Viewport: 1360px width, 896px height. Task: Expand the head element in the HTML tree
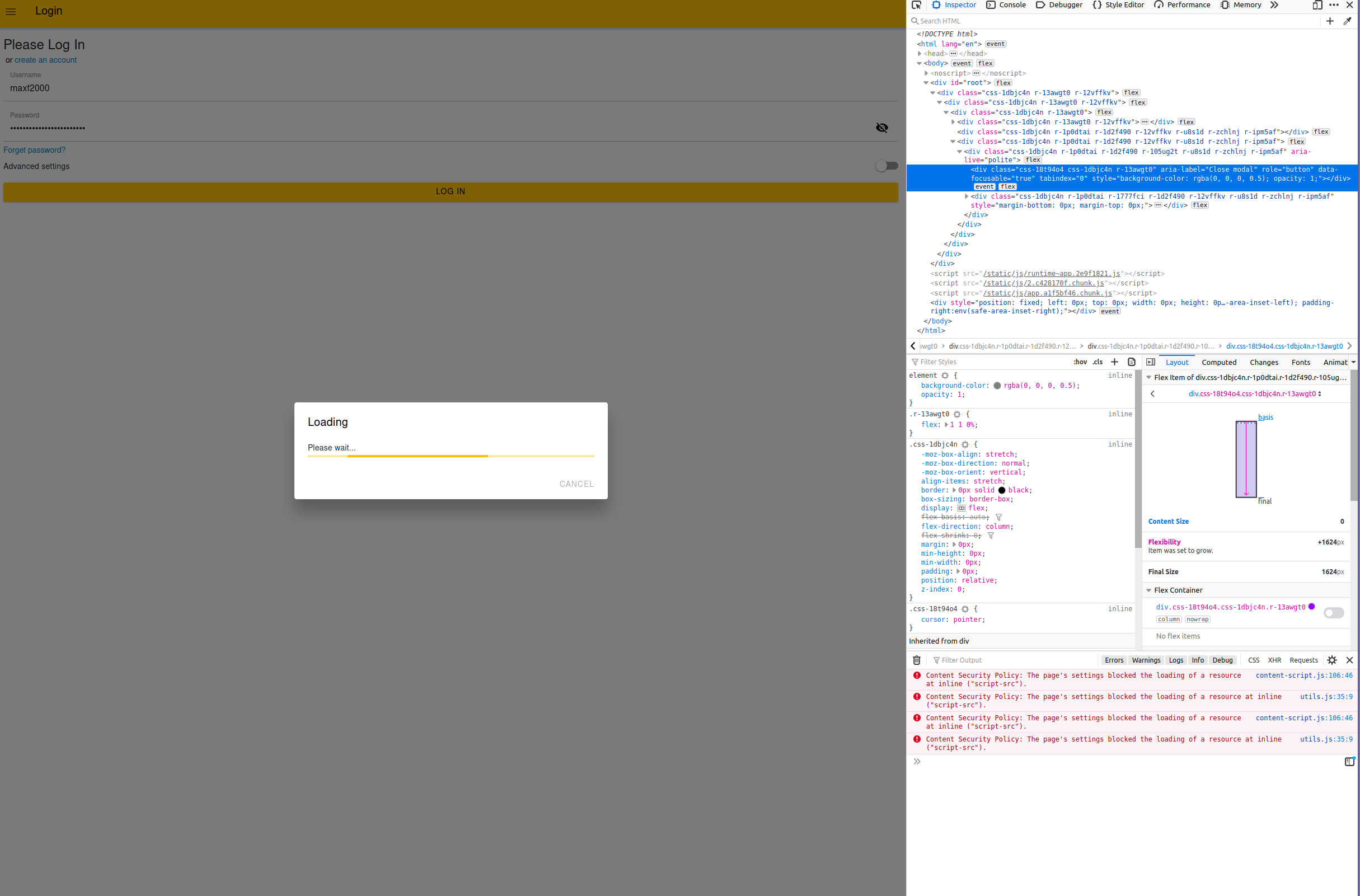(920, 54)
